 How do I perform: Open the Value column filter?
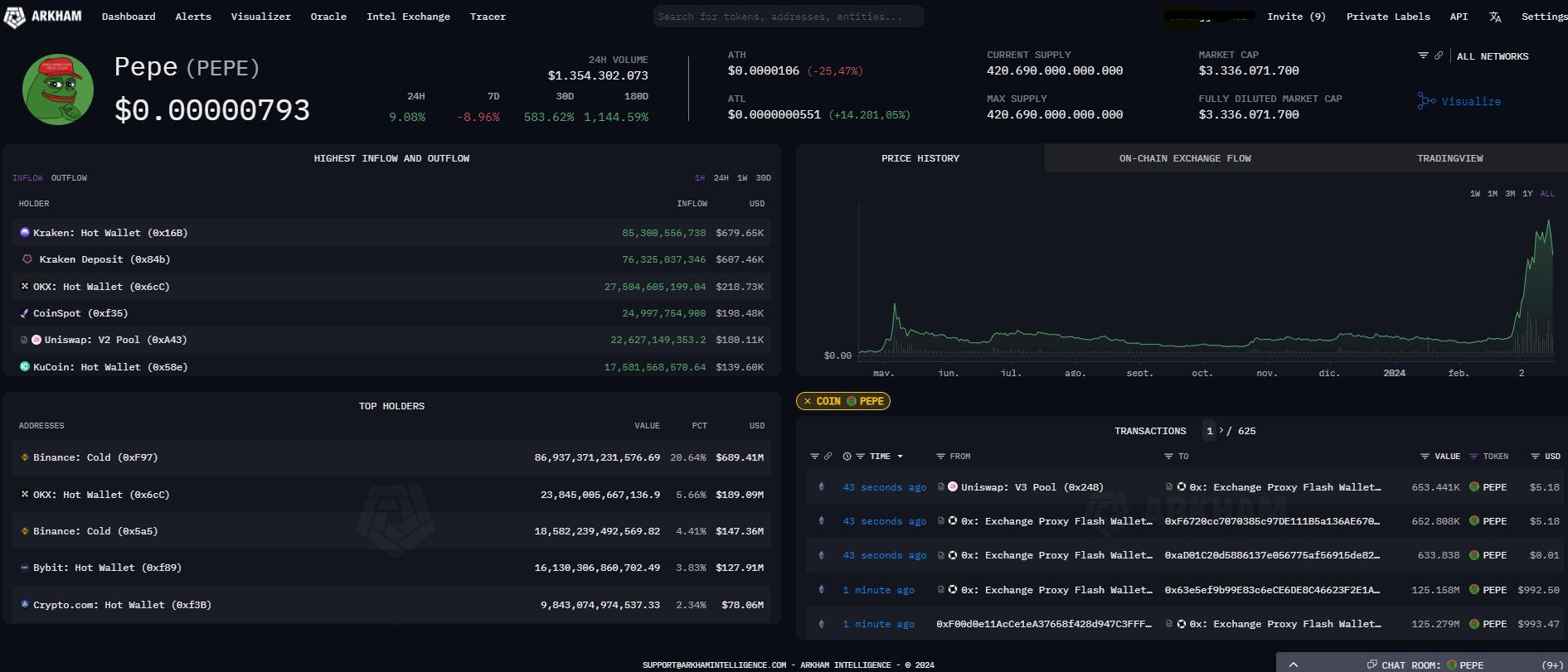click(x=1425, y=457)
